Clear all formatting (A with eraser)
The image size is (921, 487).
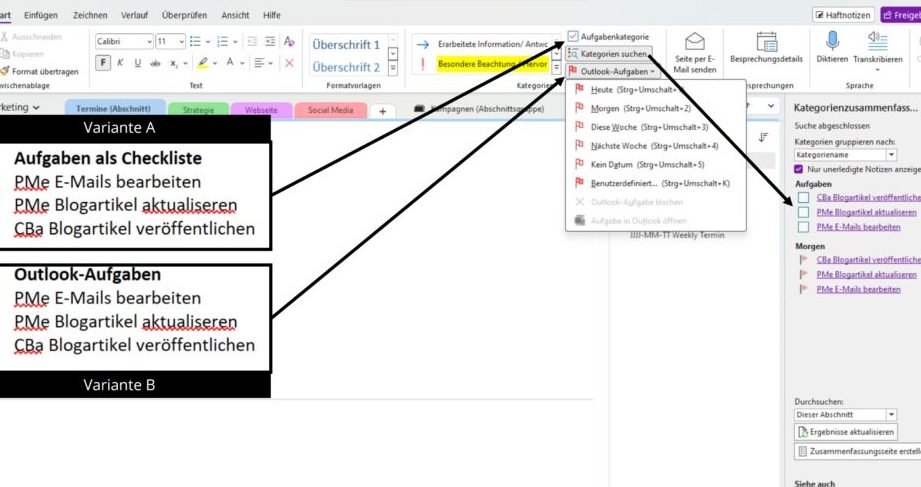point(289,41)
